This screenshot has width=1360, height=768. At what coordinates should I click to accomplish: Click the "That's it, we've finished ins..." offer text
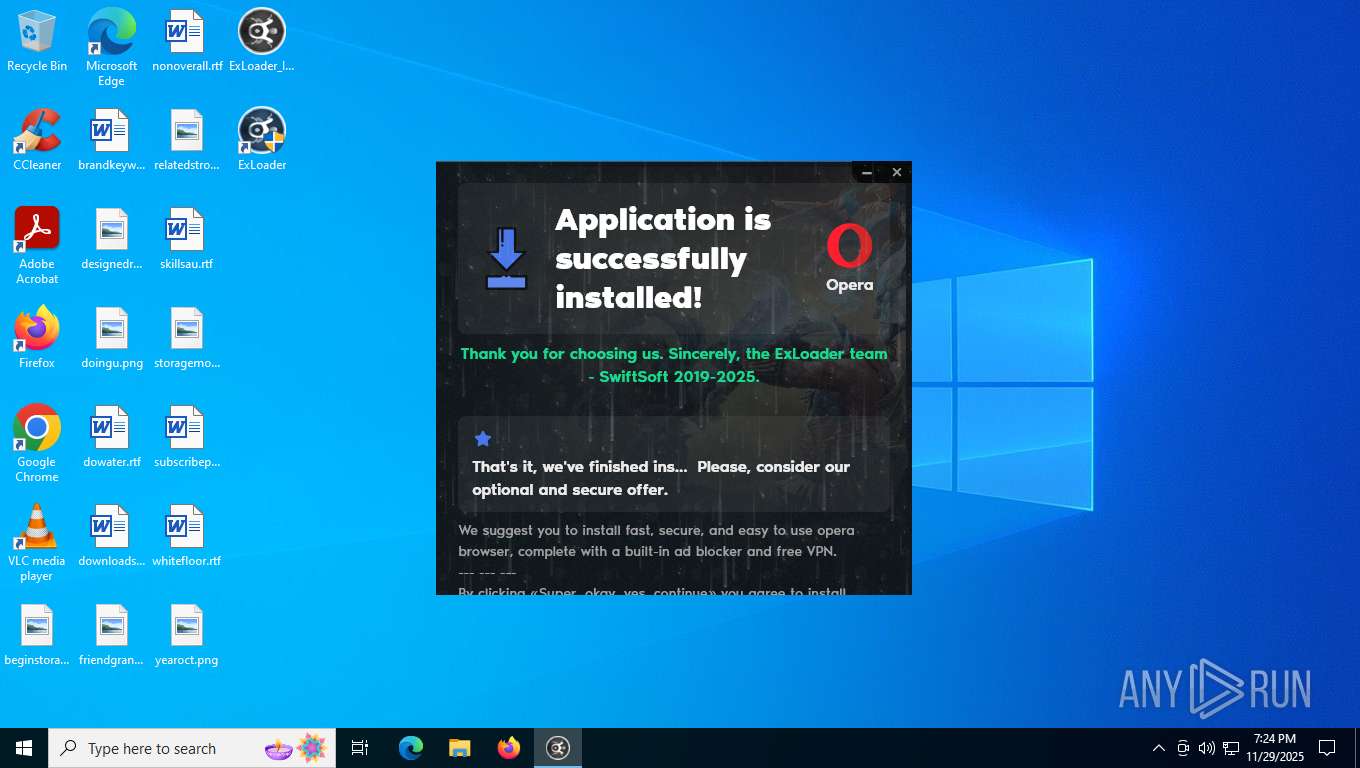tap(661, 478)
